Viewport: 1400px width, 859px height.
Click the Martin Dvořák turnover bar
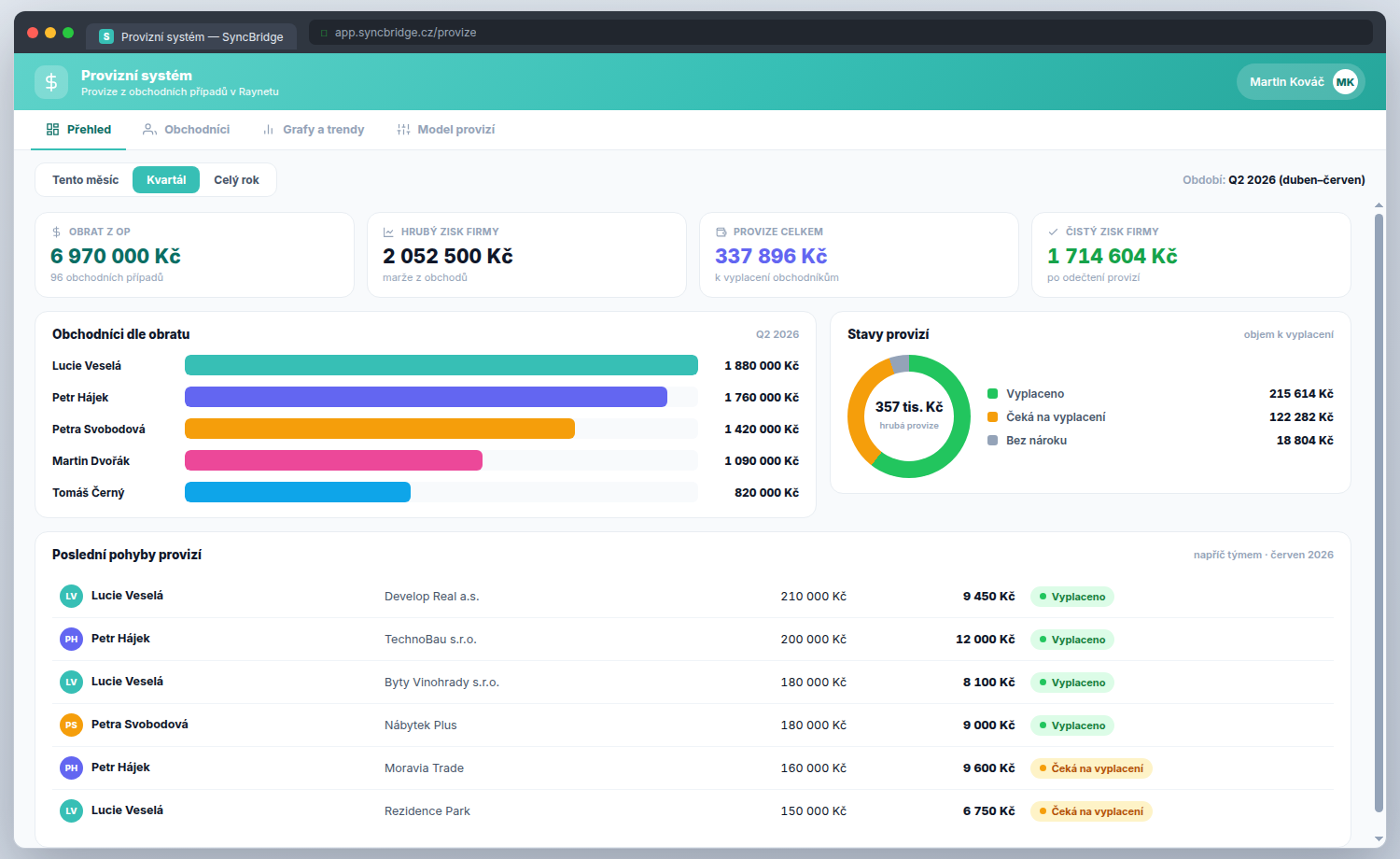333,460
